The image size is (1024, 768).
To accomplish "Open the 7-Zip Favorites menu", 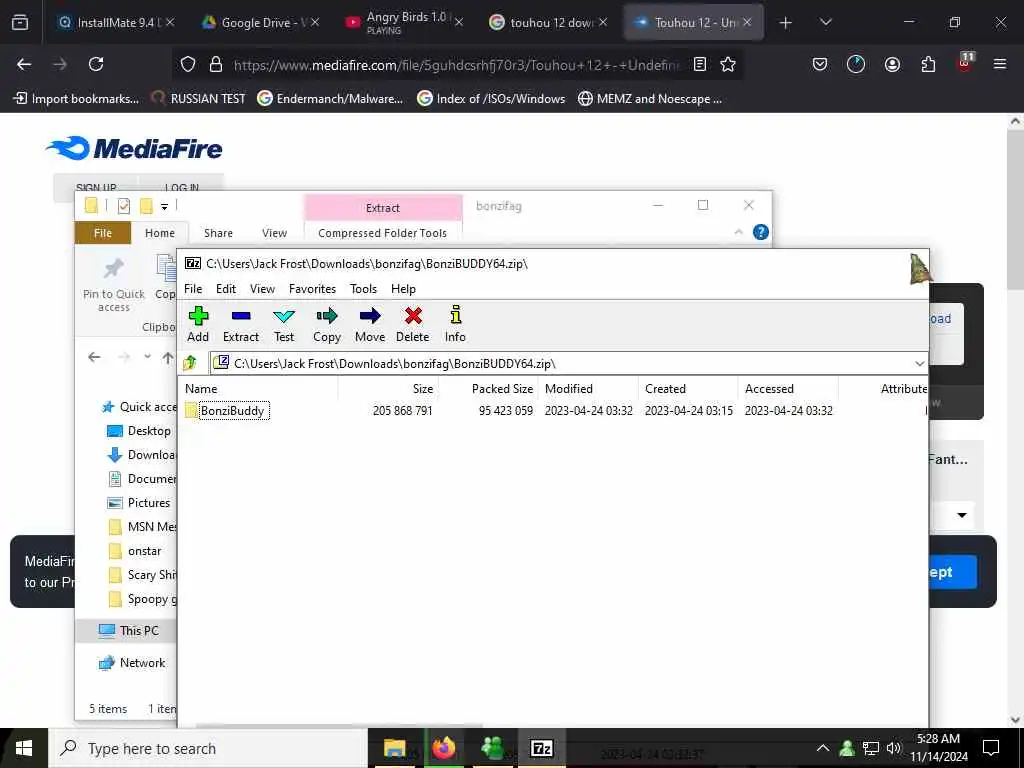I will [x=312, y=289].
